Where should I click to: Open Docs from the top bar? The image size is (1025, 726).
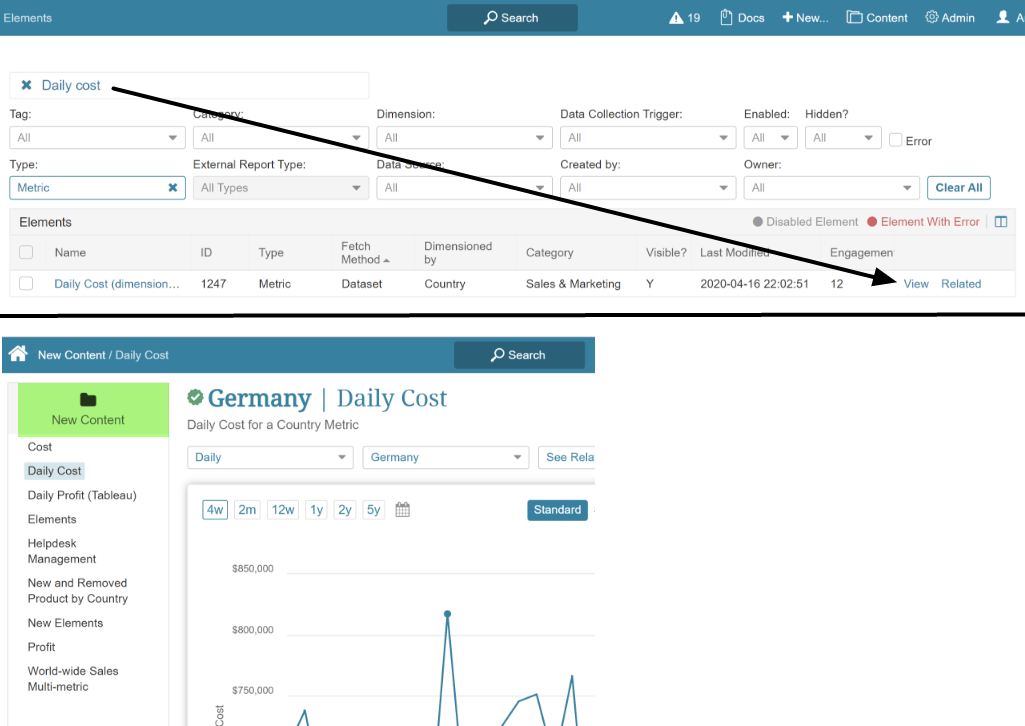742,18
